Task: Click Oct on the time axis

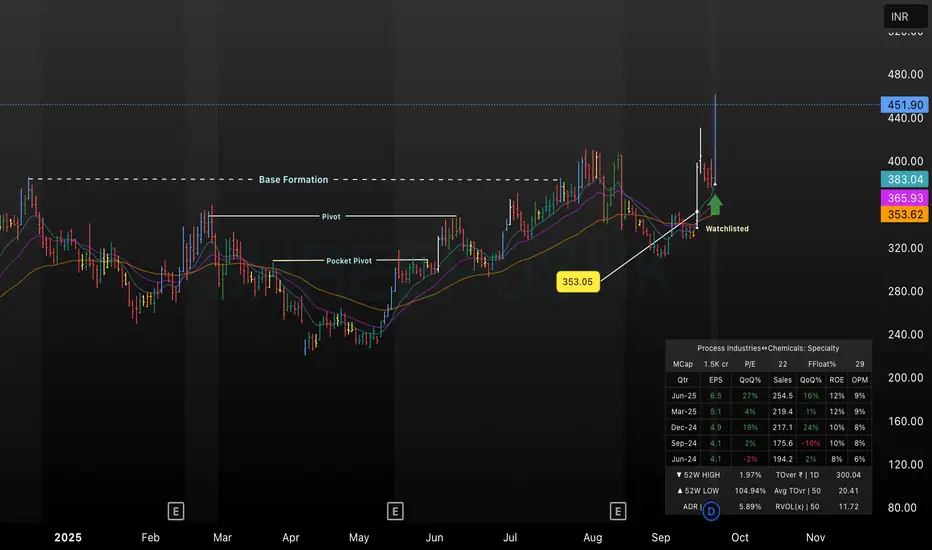Action: pos(740,538)
